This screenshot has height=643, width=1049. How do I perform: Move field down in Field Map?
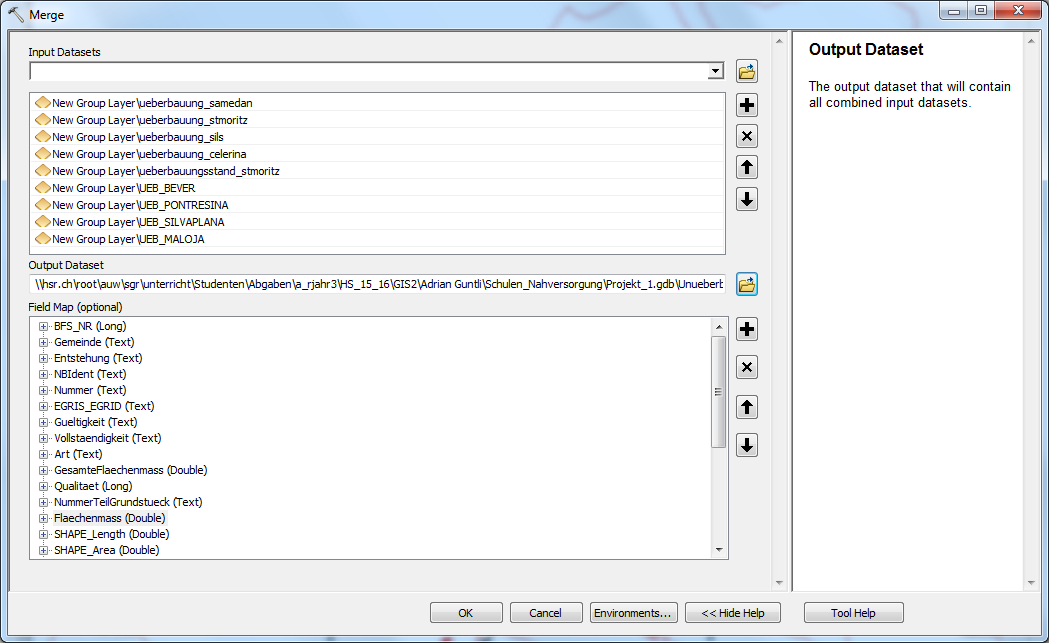point(746,445)
